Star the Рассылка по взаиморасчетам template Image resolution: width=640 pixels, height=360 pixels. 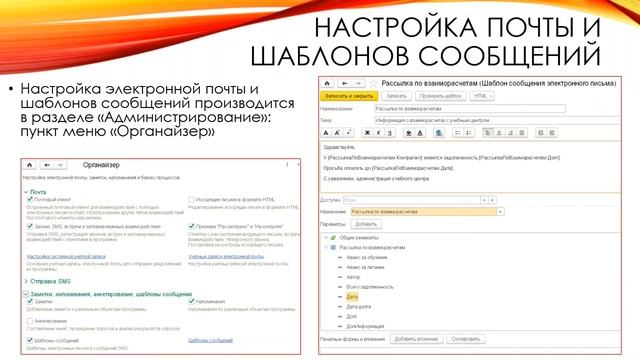(373, 83)
